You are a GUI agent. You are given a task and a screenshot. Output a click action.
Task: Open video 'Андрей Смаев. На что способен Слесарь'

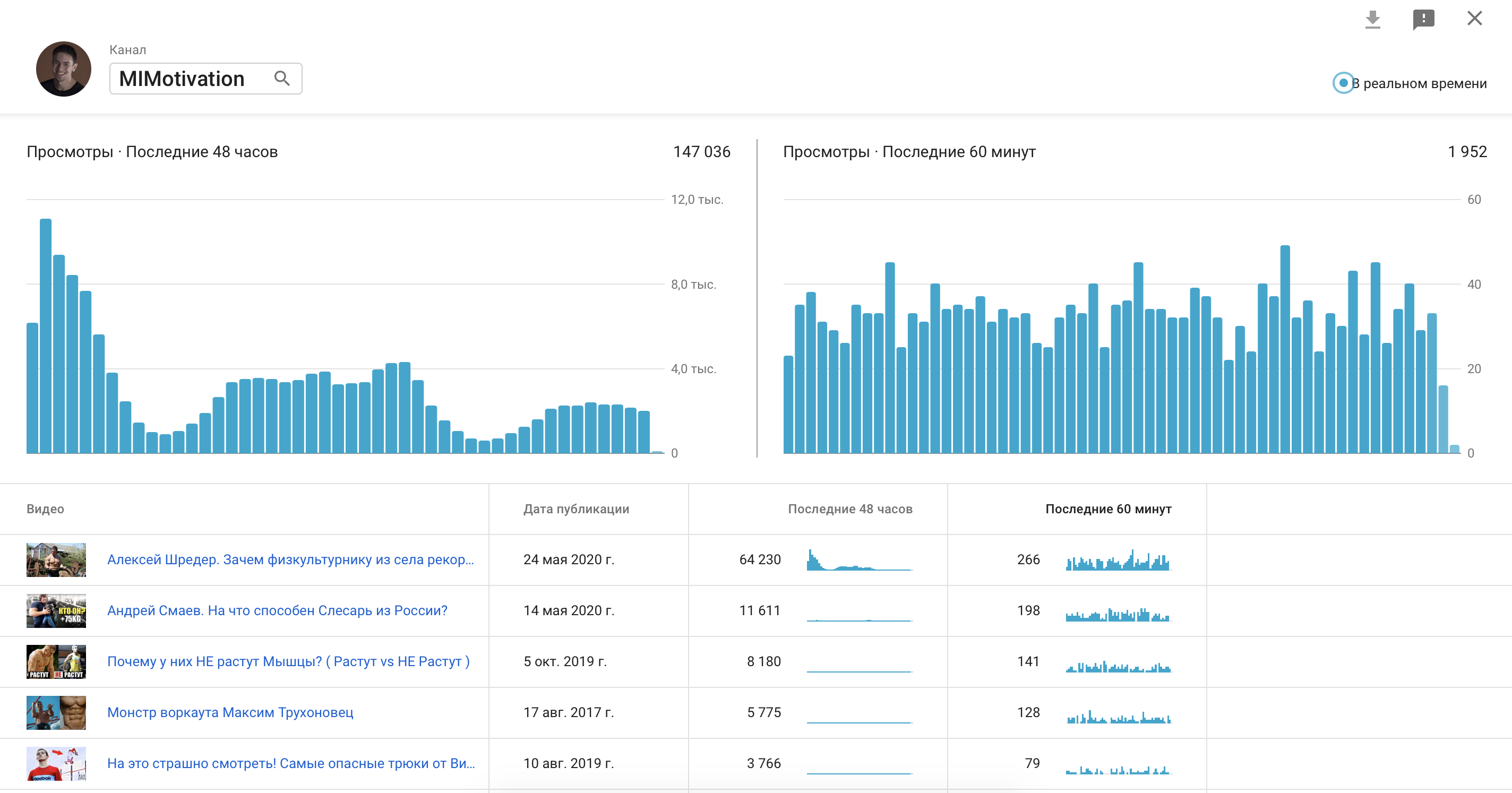point(277,610)
